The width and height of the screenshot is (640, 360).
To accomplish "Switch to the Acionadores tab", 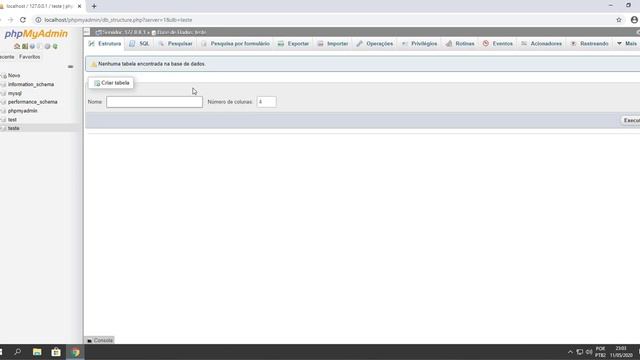I will 542,44.
